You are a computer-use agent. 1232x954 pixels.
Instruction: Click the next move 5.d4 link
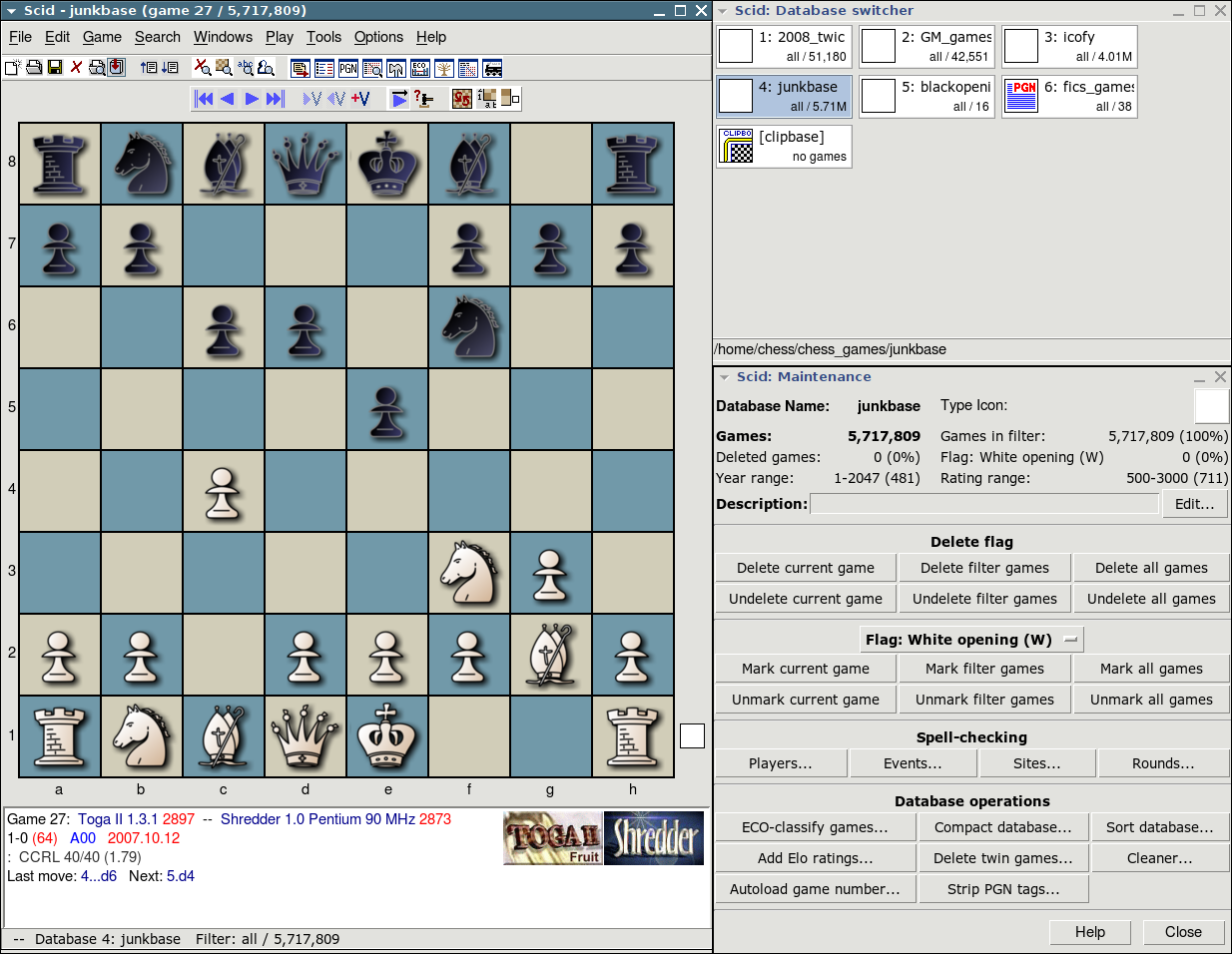[x=181, y=876]
